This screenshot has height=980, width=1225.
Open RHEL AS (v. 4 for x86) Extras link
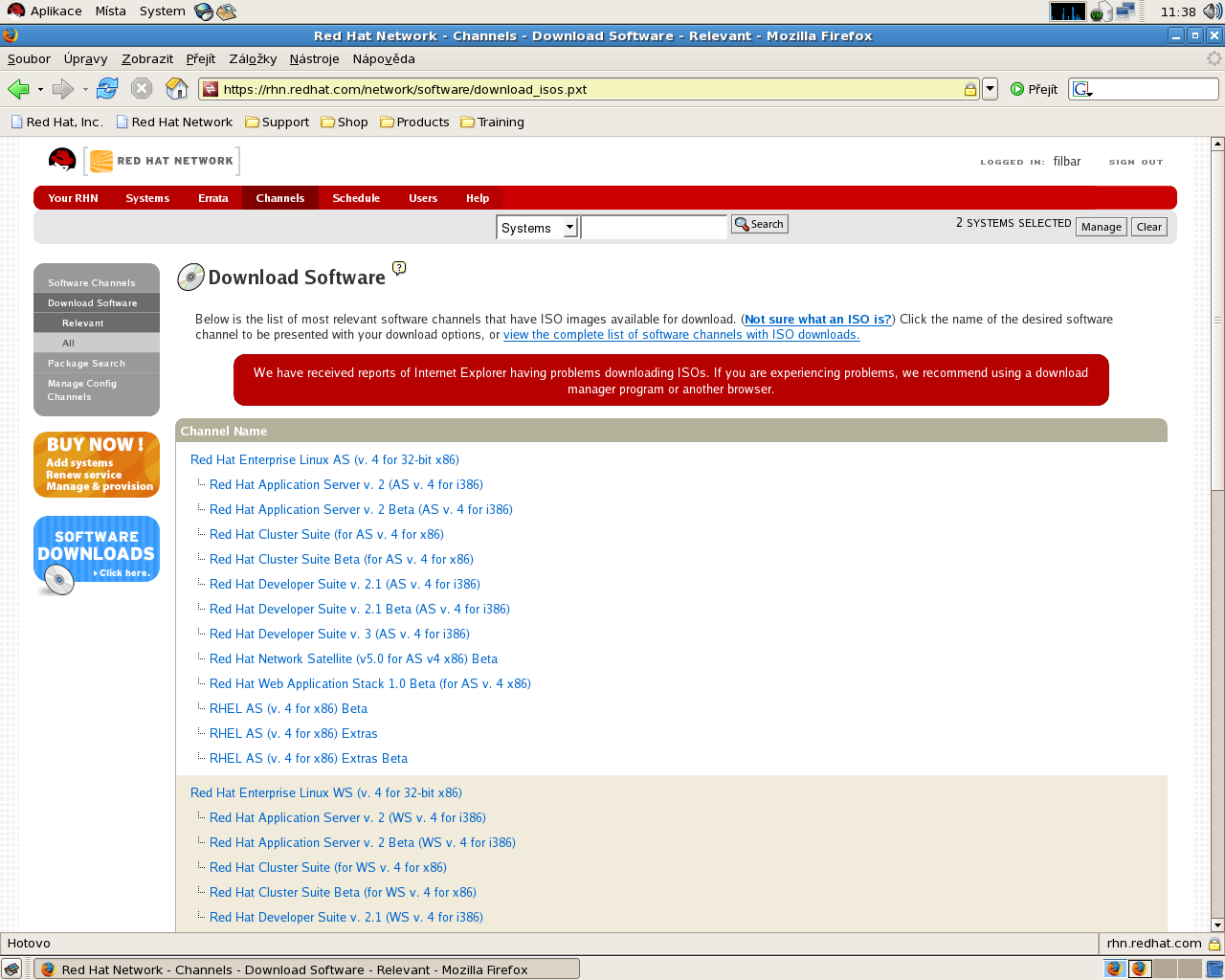coord(294,733)
